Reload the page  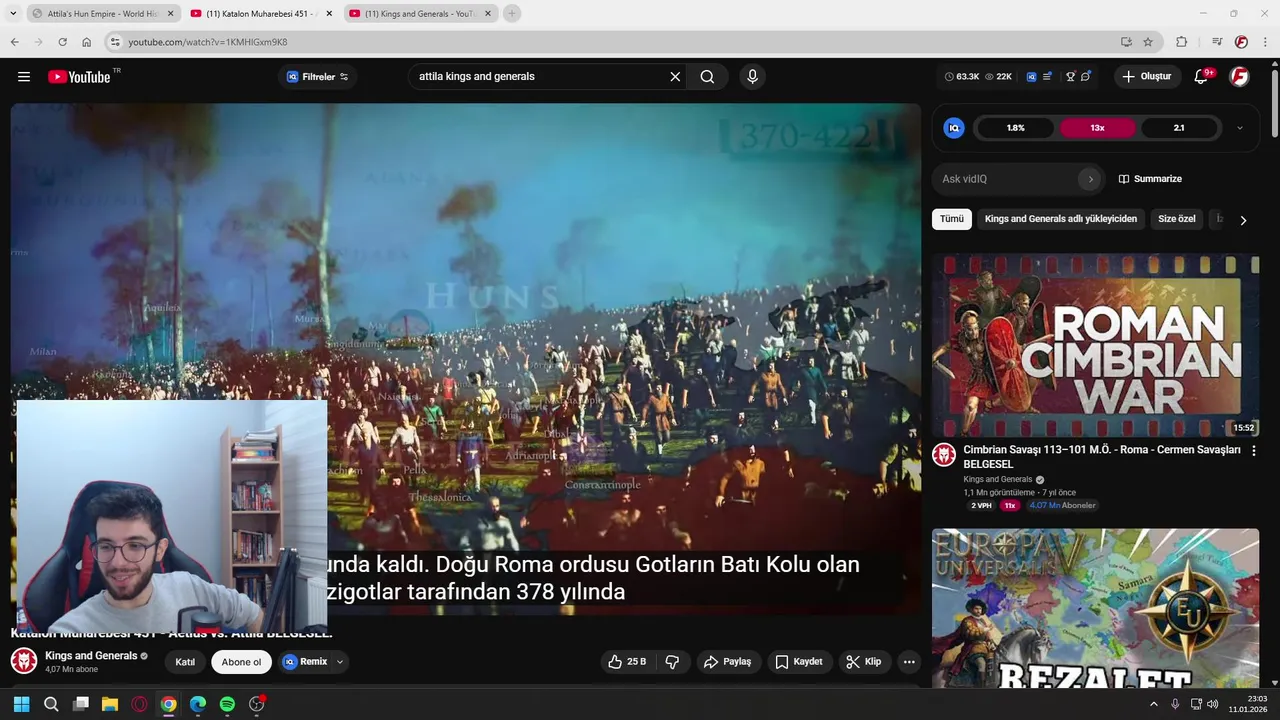62,42
